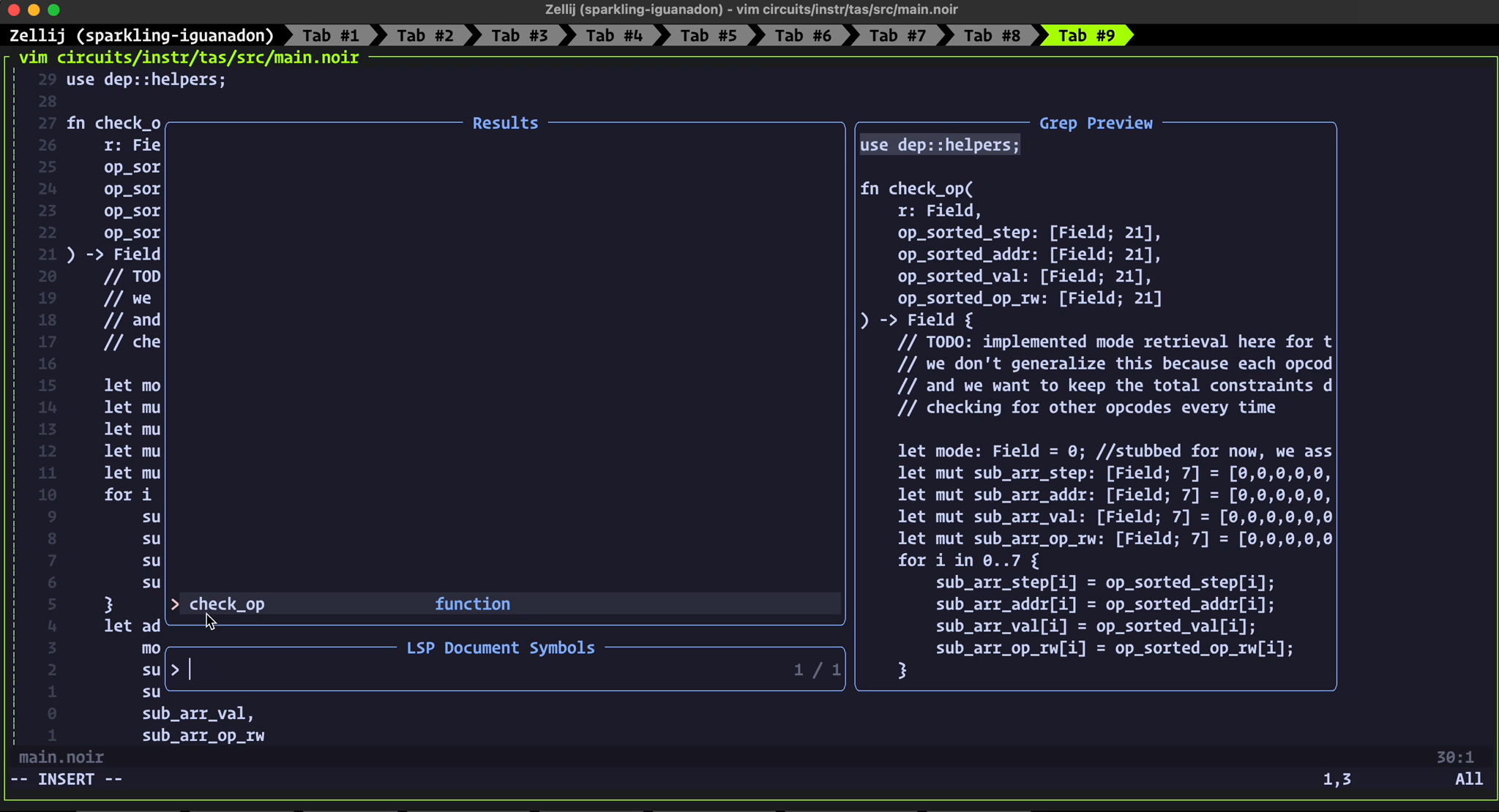
Task: Click the vim pane title with file path
Action: (189, 57)
